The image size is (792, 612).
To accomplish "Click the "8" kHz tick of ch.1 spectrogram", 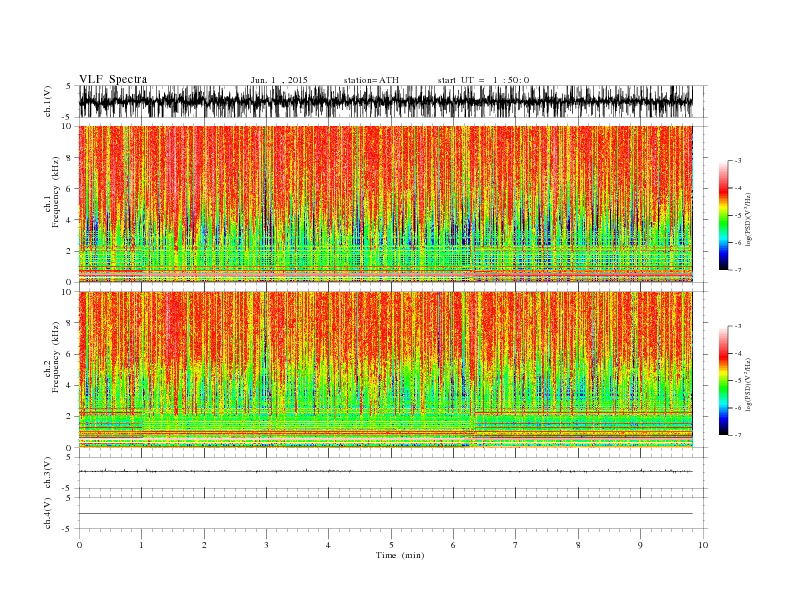I will 69,158.
